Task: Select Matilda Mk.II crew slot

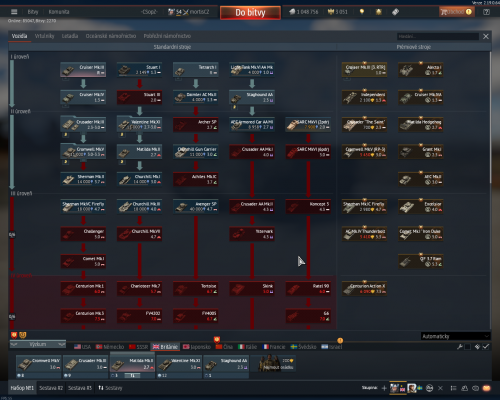Action: coord(132,366)
